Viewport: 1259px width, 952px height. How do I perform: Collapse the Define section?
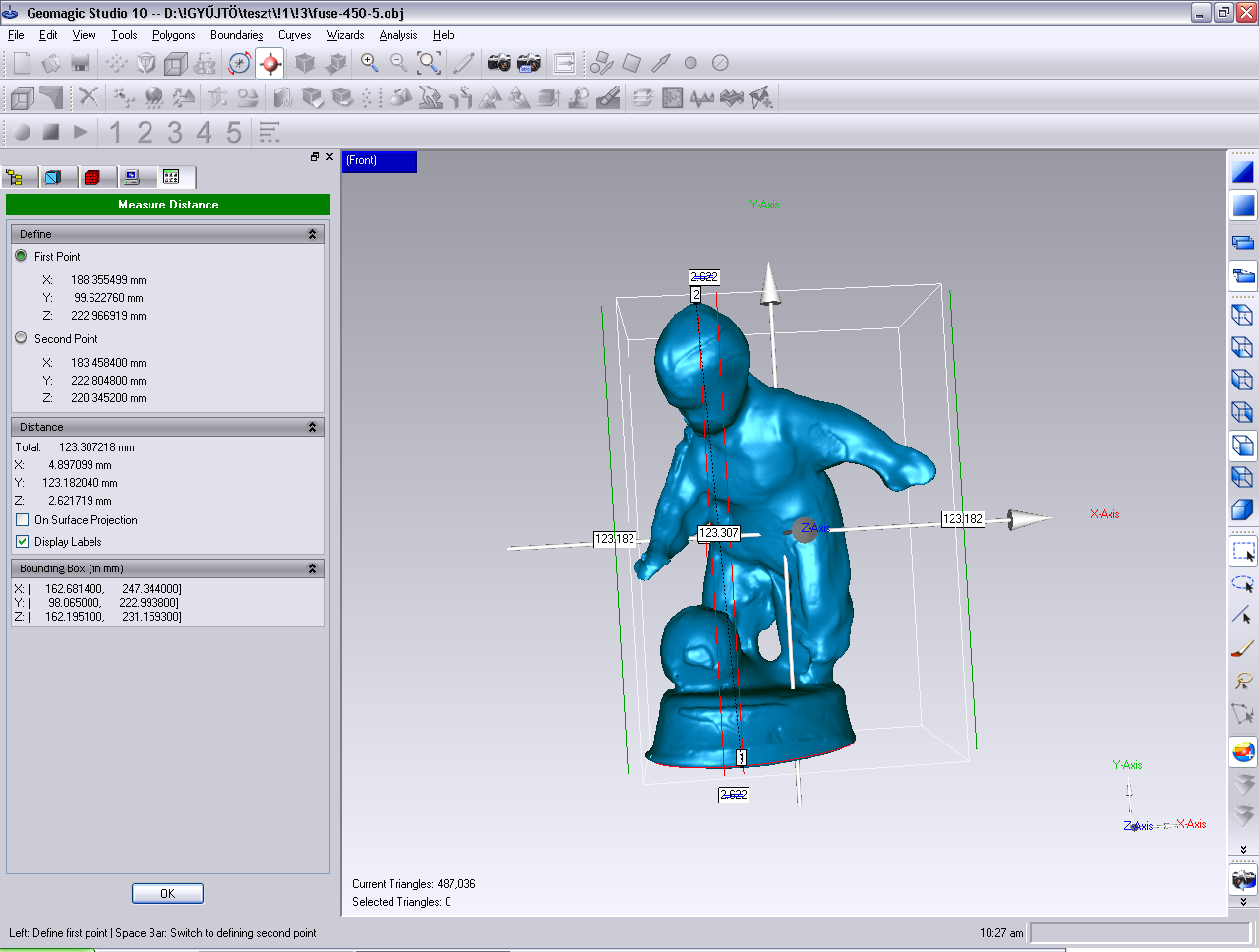[312, 234]
